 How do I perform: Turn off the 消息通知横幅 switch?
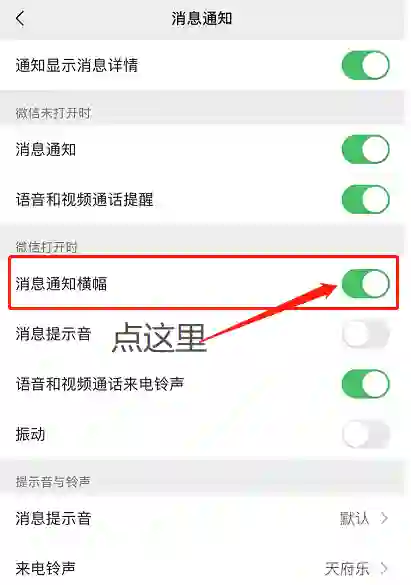pos(365,283)
